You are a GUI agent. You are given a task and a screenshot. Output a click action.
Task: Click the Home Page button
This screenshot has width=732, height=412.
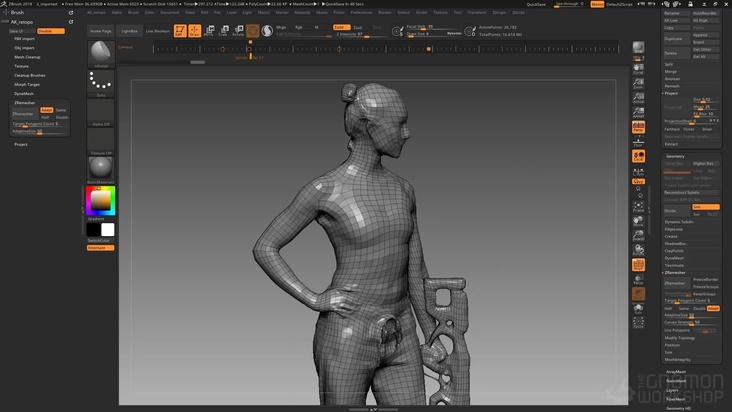click(x=101, y=31)
